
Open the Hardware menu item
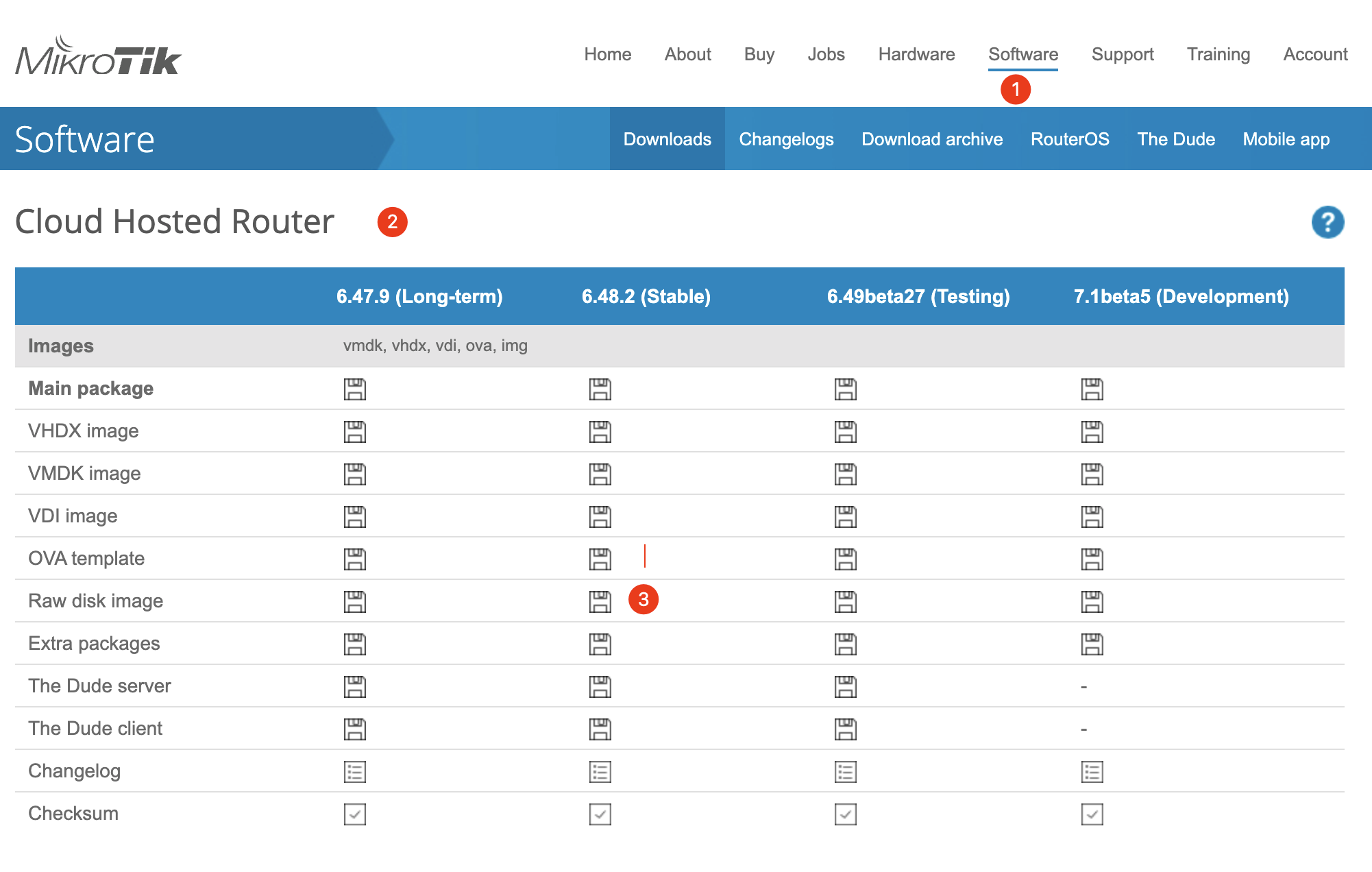click(x=916, y=54)
